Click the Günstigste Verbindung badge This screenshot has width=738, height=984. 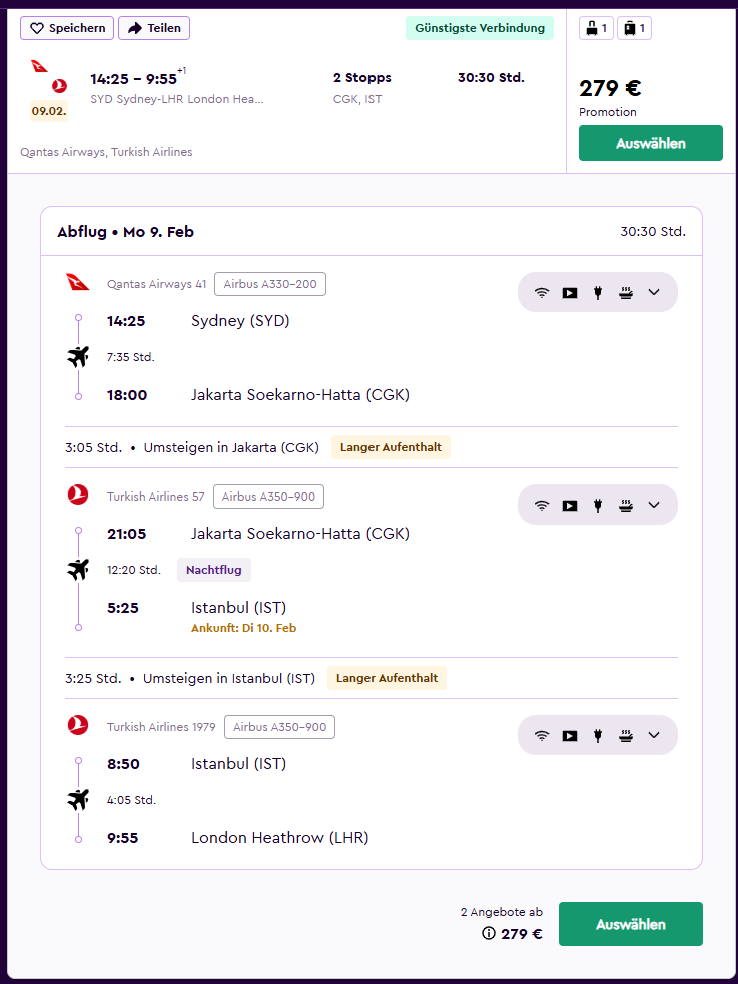[x=480, y=28]
